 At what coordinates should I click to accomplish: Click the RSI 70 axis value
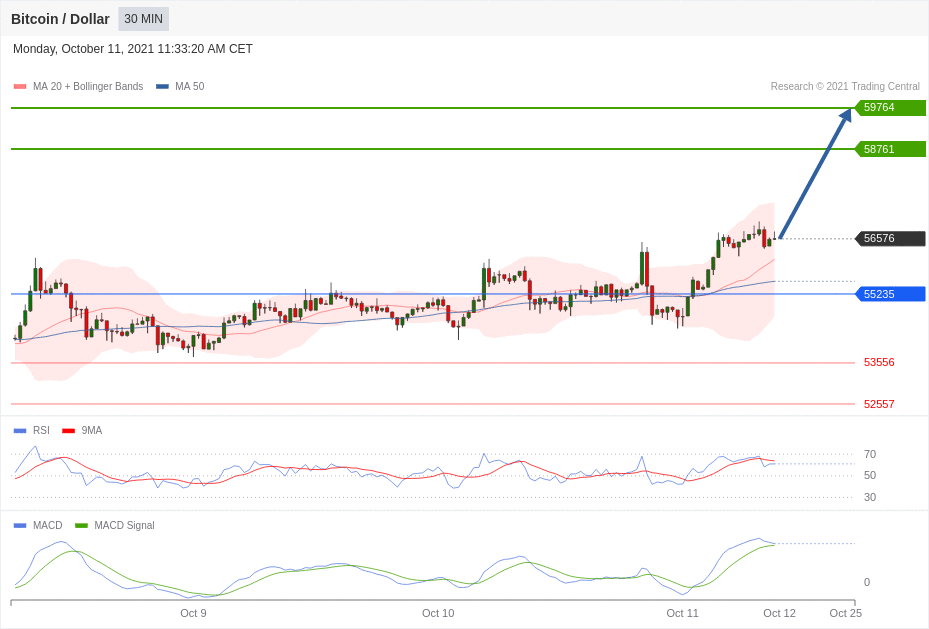coord(870,454)
